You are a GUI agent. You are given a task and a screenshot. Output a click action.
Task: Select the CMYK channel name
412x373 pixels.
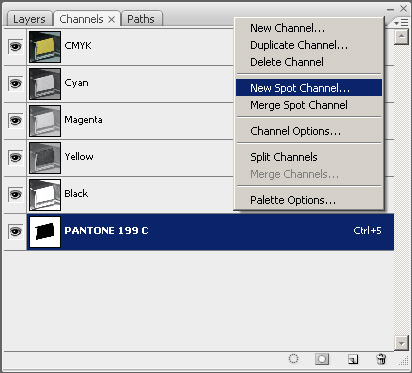(78, 46)
